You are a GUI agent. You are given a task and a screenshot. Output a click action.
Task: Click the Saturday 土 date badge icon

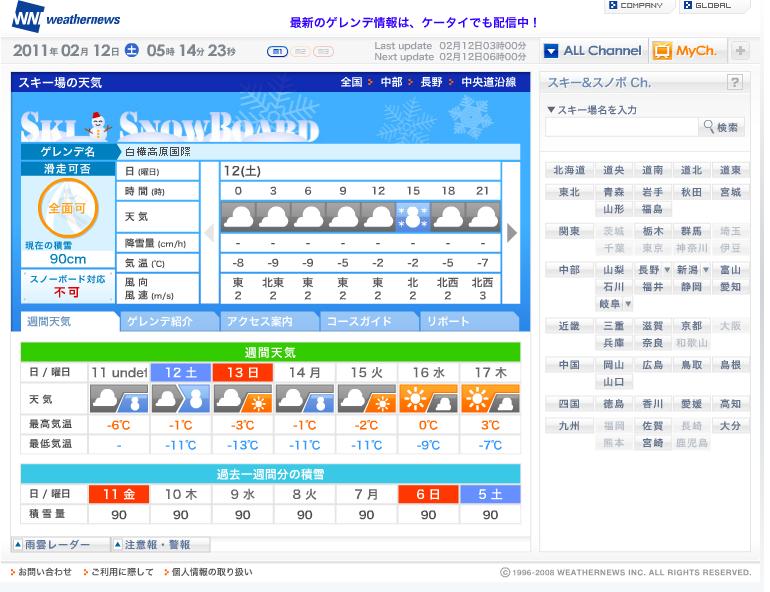[132, 50]
